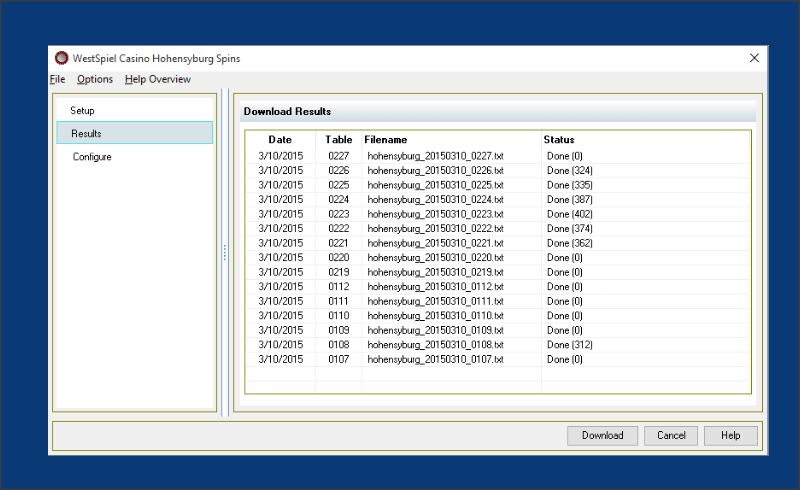Click status Done (312)
800x490 pixels.
point(569,345)
